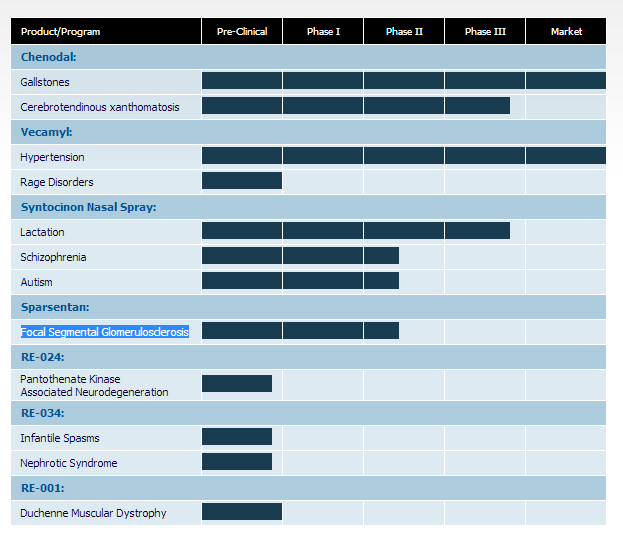Click empty Phase I cell in Rage Disorders row
623x536 pixels.
click(323, 182)
